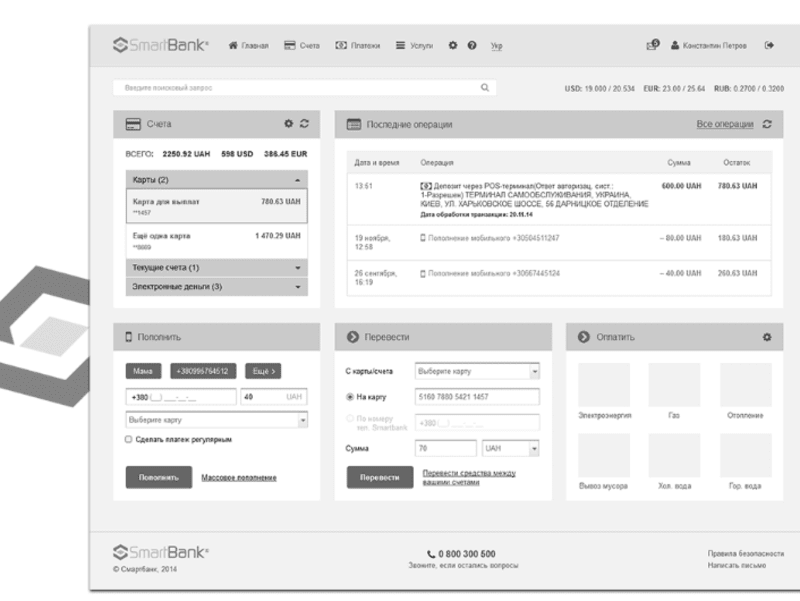
Task: Open the messages notification icon
Action: [653, 45]
